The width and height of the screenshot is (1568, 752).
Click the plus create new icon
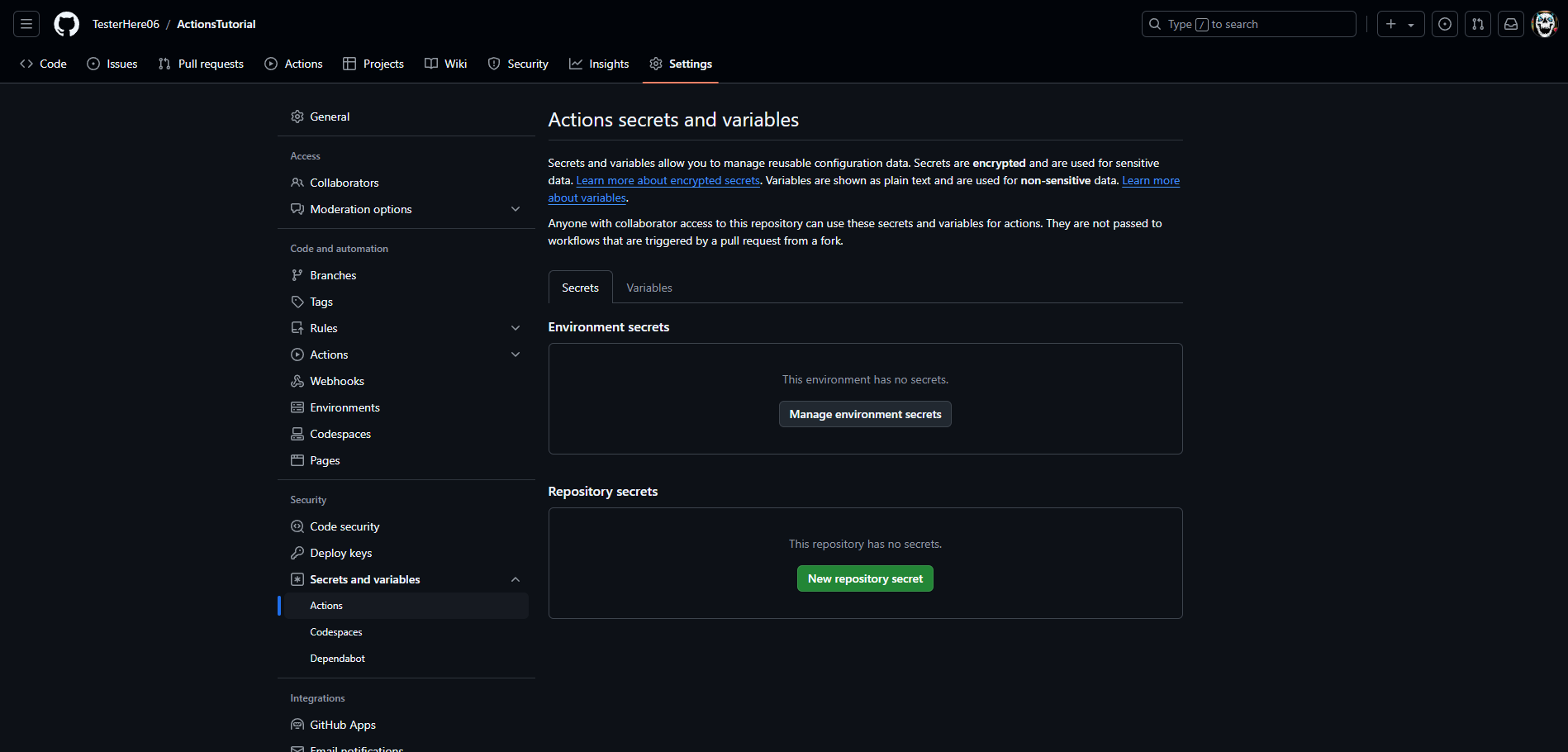tap(1391, 24)
